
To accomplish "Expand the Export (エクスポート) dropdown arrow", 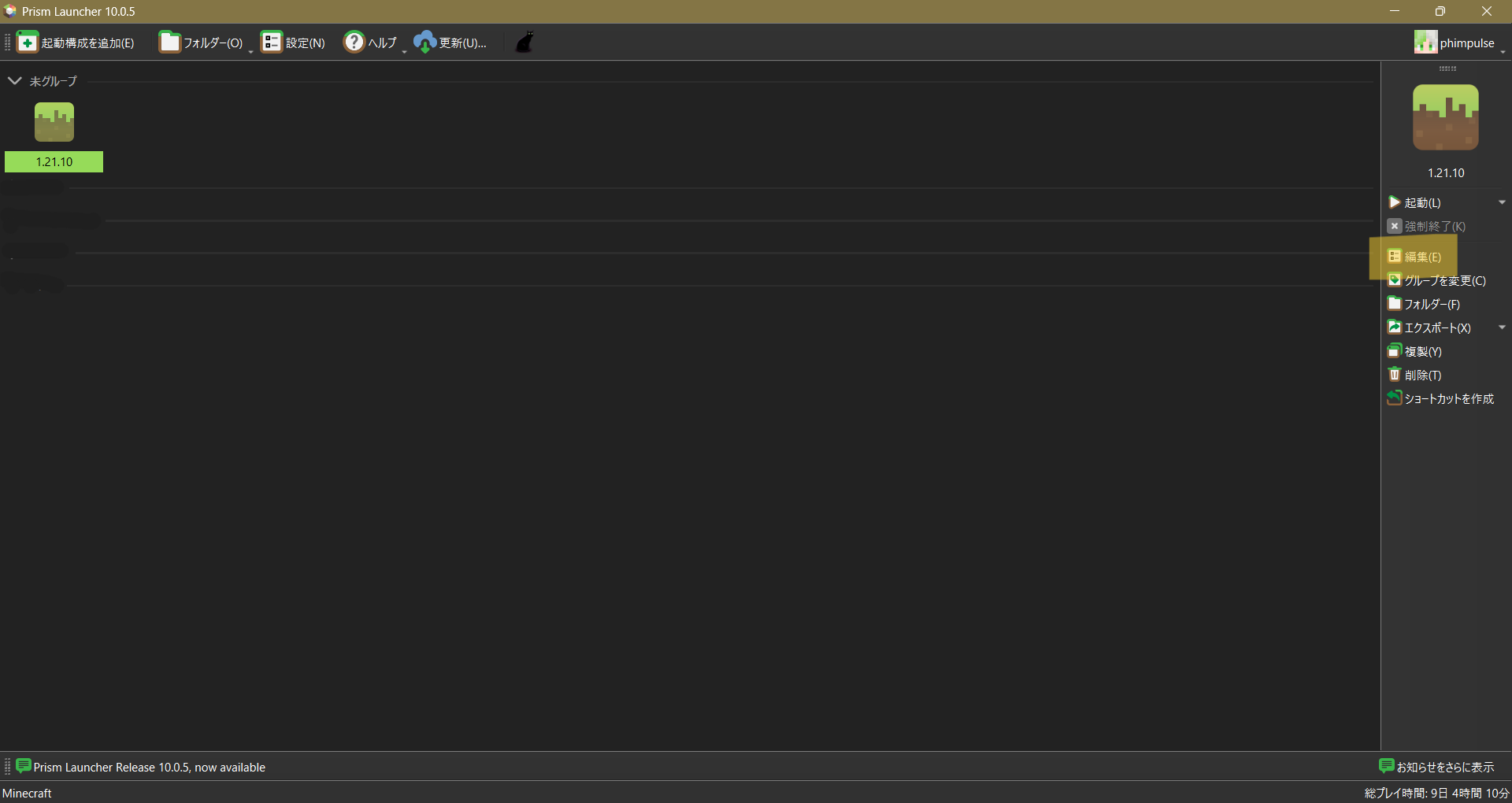I will [1502, 327].
